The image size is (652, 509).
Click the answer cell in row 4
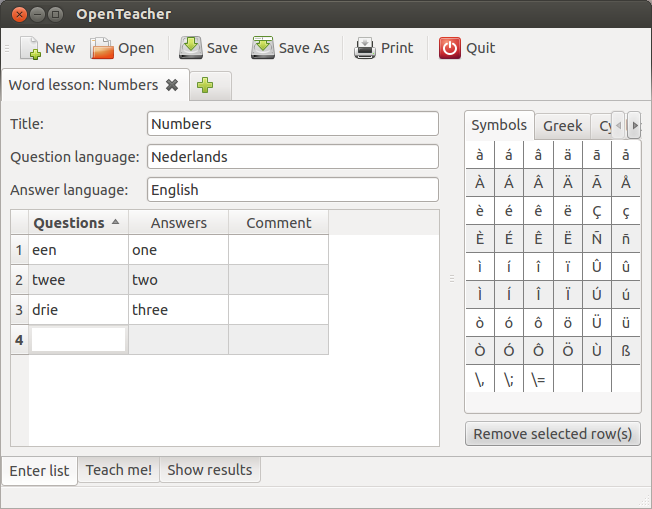178,340
